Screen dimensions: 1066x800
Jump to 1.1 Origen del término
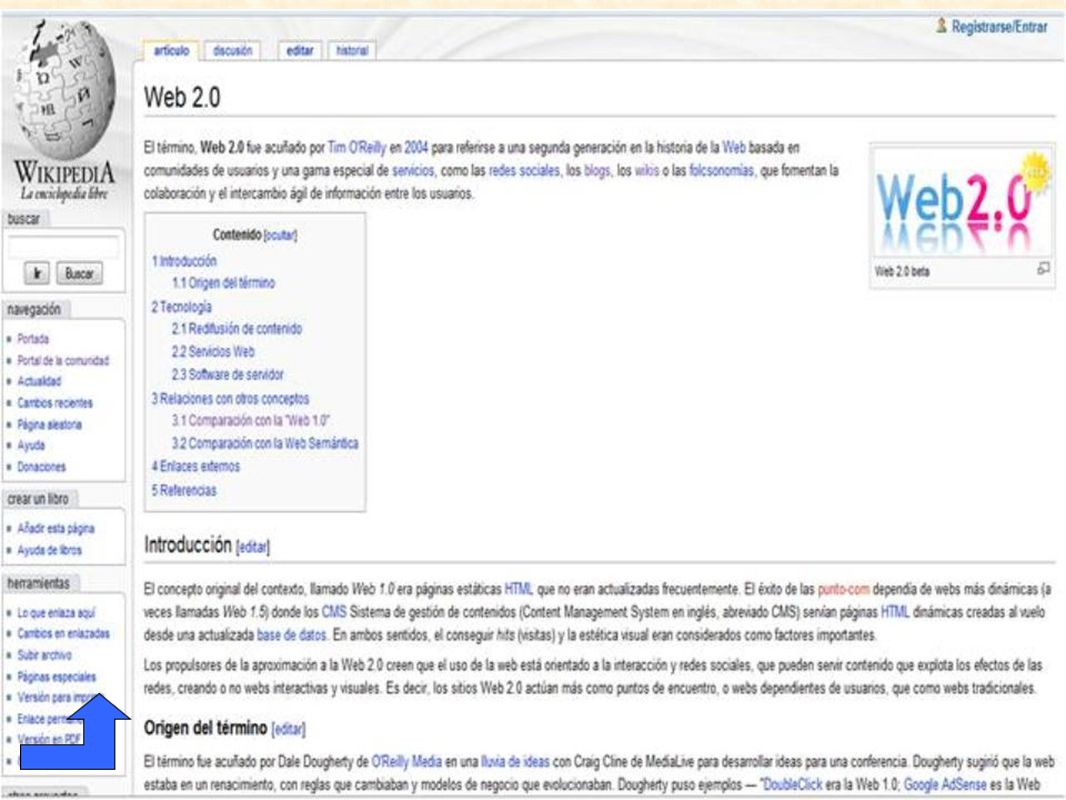(x=224, y=283)
